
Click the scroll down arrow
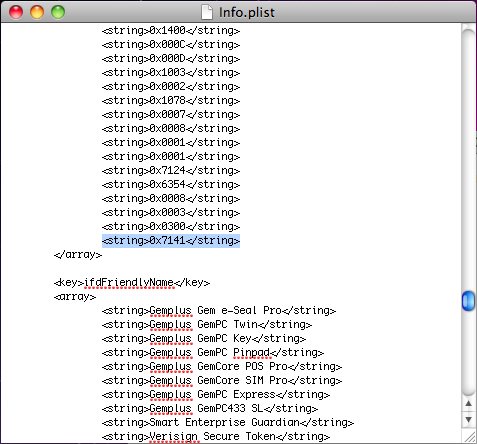[468, 419]
